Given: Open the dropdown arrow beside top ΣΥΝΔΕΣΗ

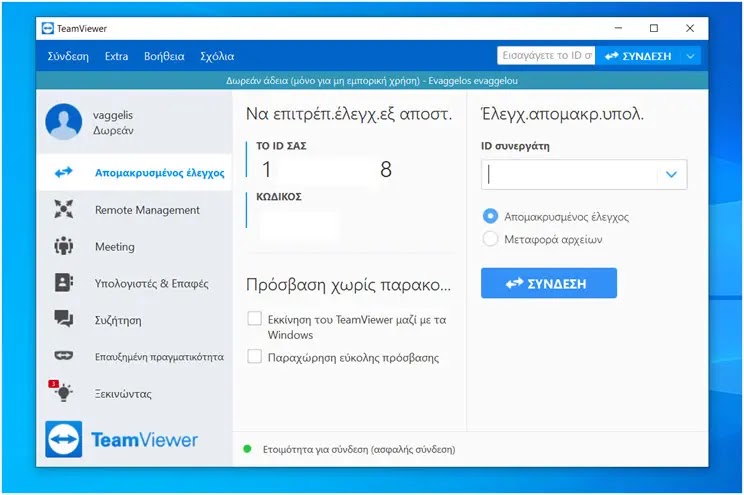Looking at the screenshot, I should (x=690, y=56).
